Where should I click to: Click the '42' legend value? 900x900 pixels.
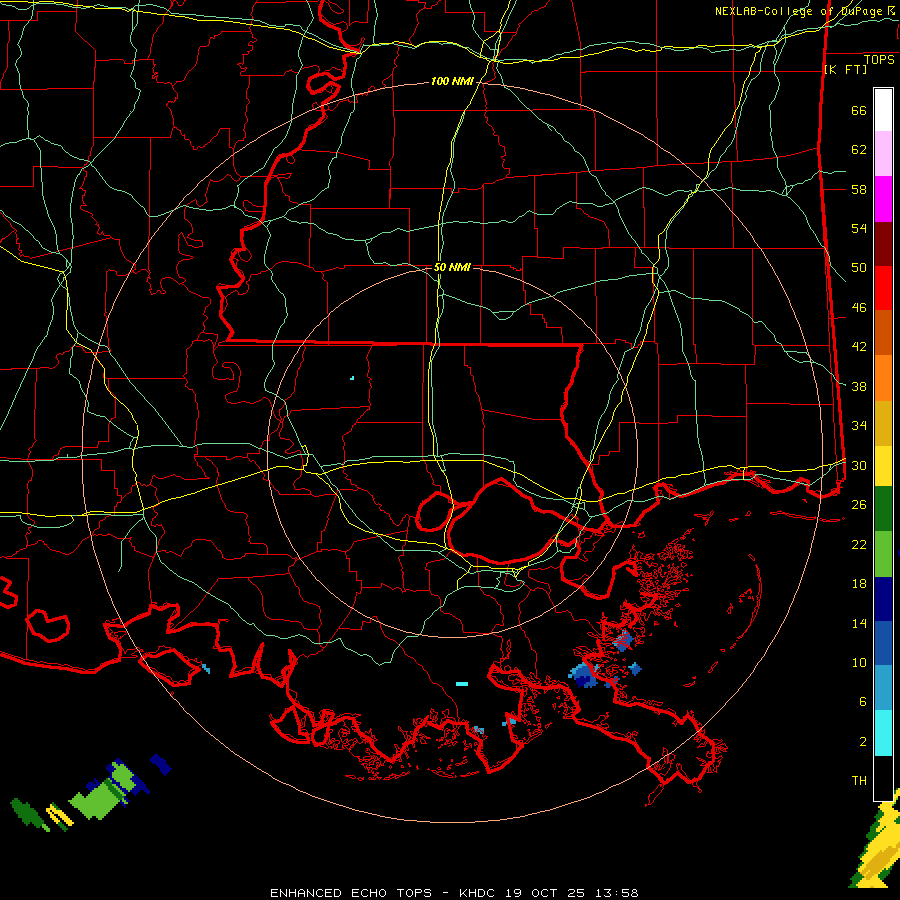(x=859, y=347)
